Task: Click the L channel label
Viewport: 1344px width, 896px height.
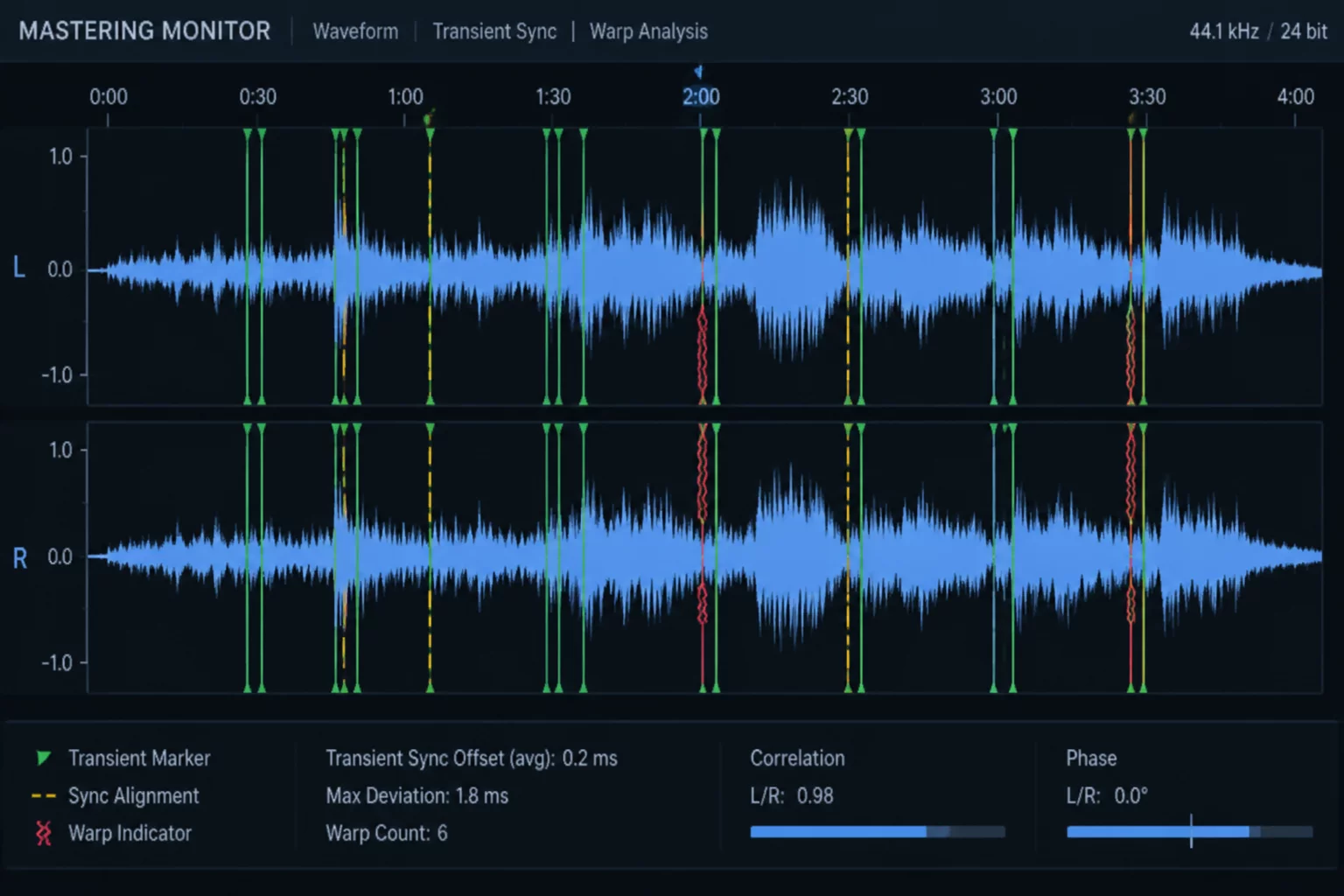Action: (19, 268)
